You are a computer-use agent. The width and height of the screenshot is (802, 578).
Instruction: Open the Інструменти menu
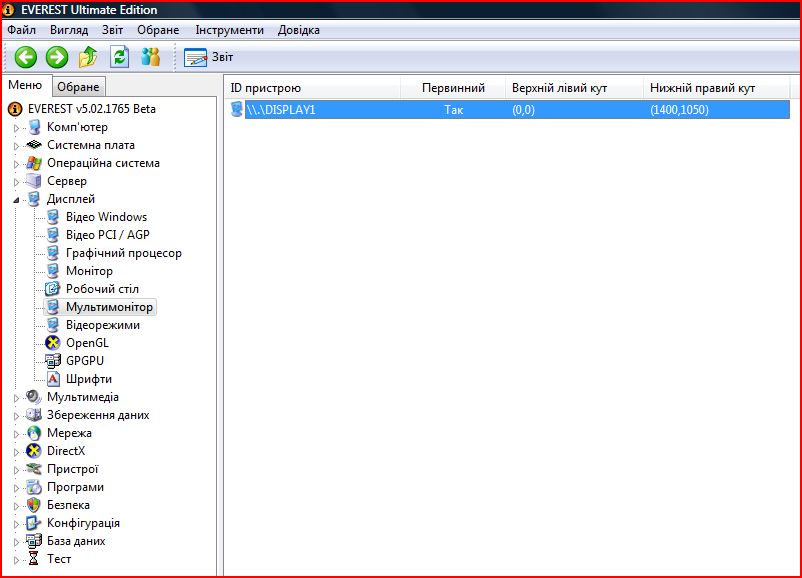click(230, 30)
